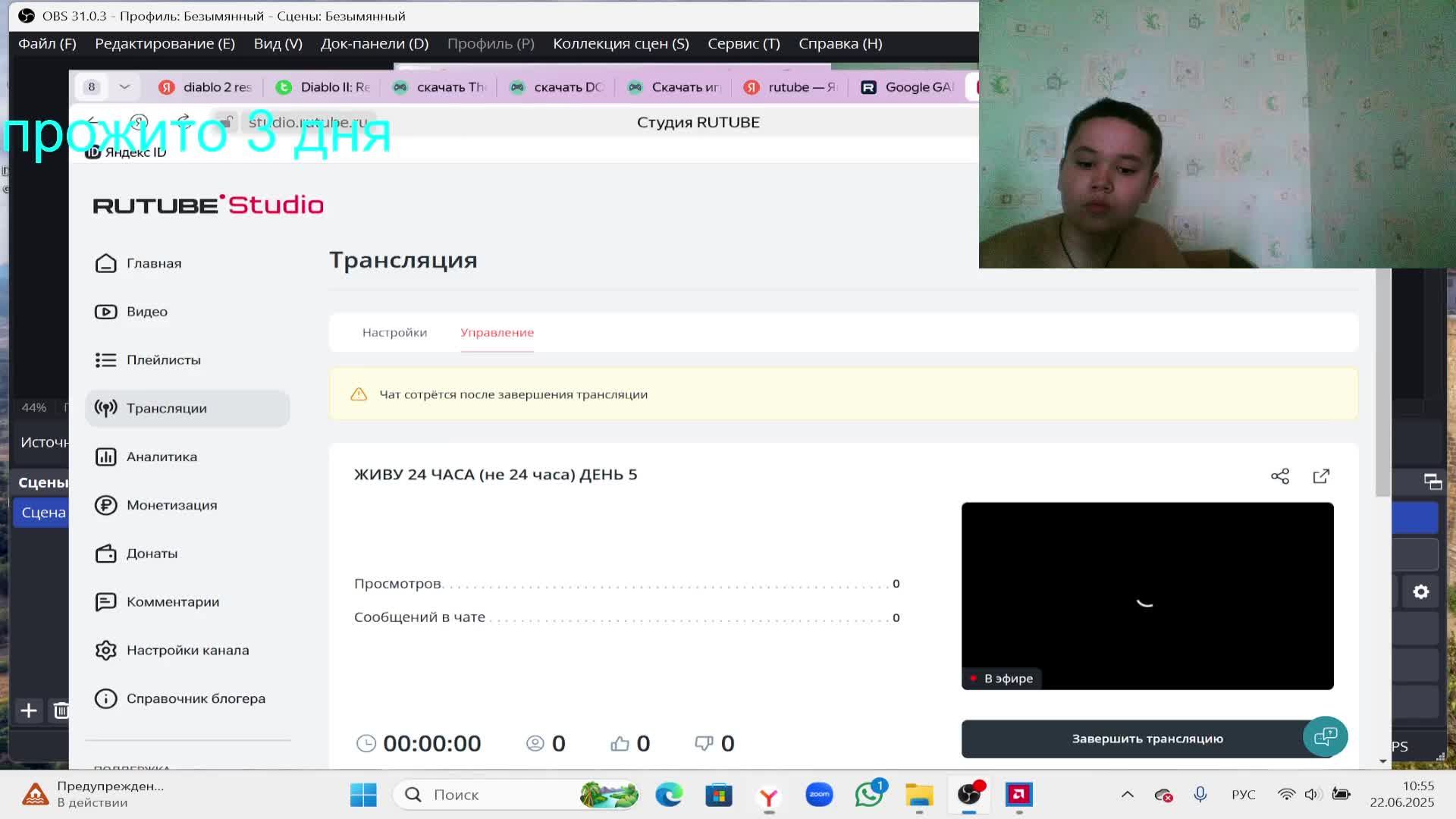This screenshot has width=1456, height=819.
Task: Open Wi-Fi network tray icon
Action: [1286, 795]
